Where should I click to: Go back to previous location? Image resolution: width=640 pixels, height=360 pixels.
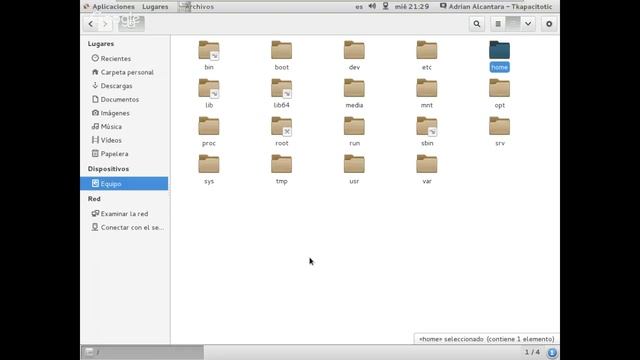tap(91, 24)
